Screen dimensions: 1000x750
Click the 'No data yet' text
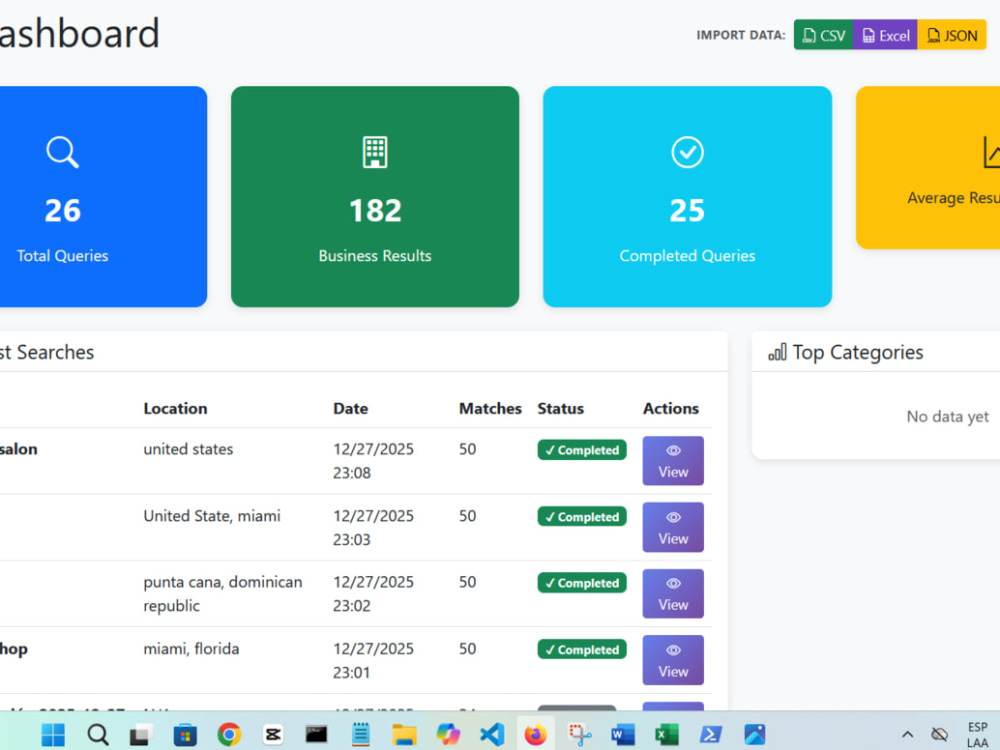click(948, 416)
